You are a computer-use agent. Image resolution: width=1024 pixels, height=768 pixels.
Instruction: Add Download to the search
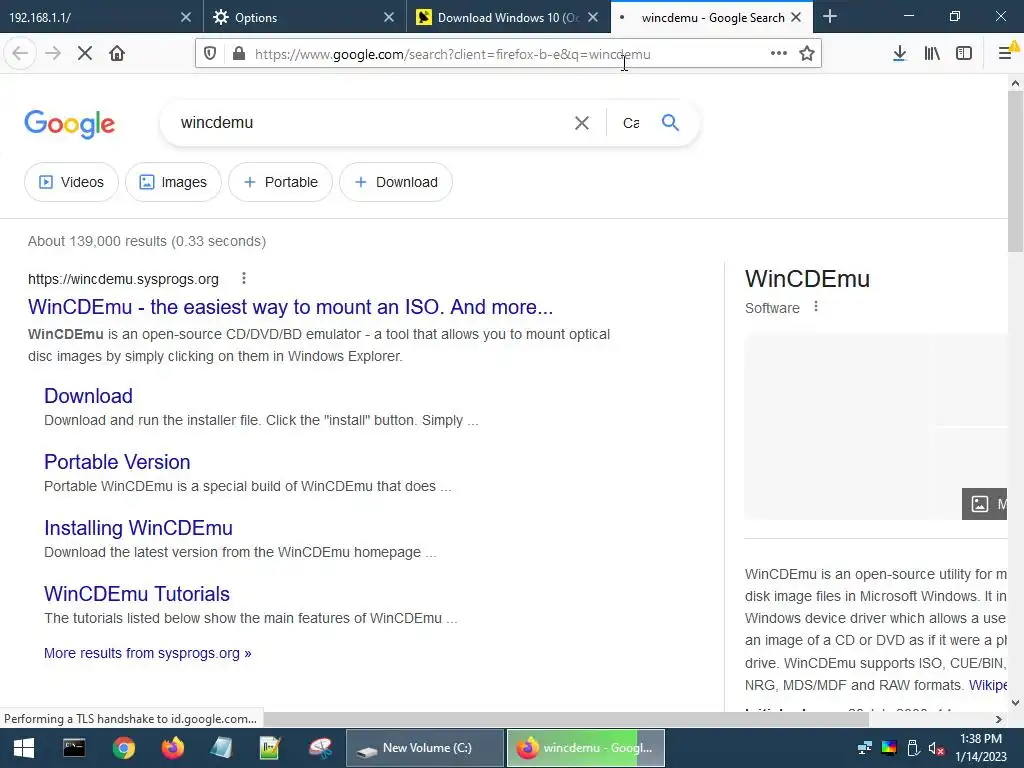pyautogui.click(x=396, y=182)
